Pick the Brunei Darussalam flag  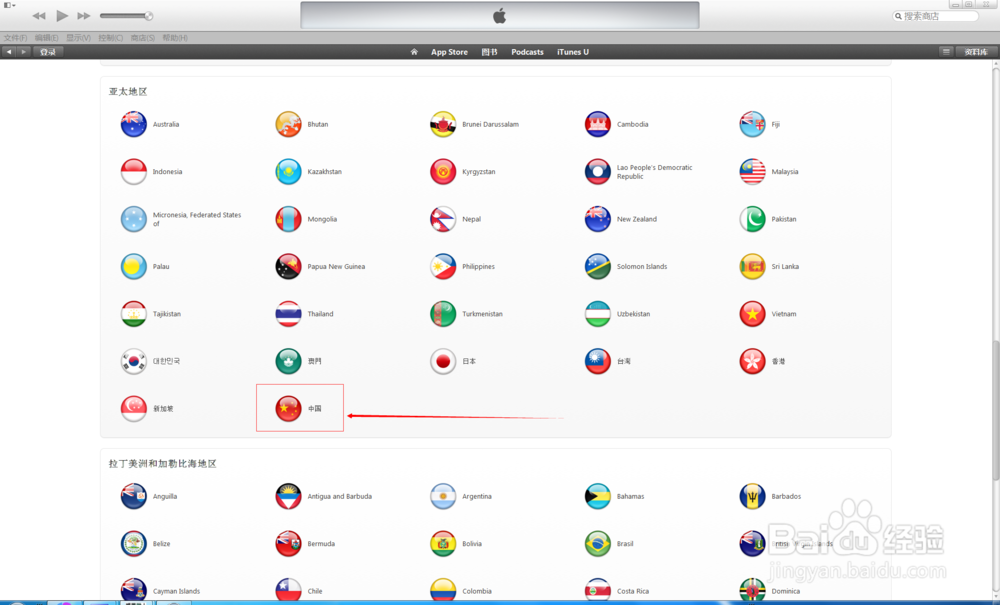[443, 124]
